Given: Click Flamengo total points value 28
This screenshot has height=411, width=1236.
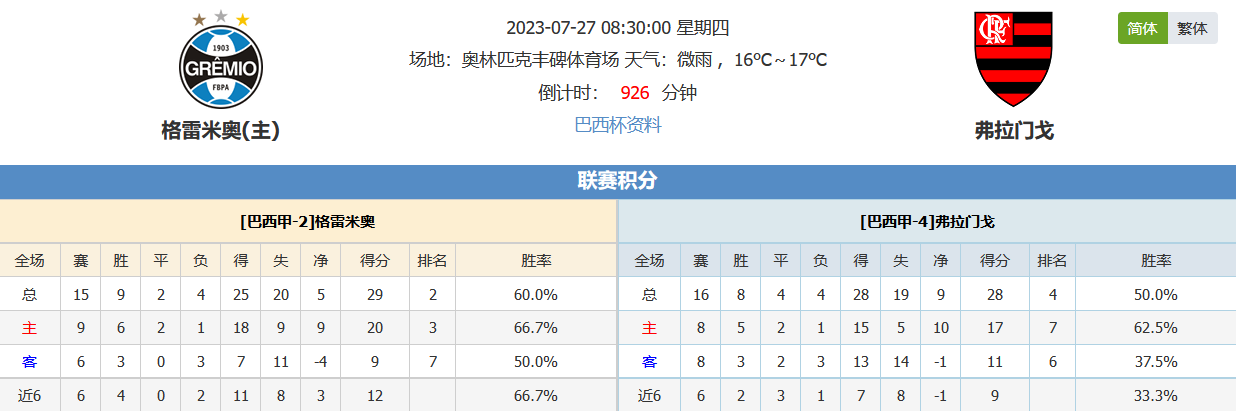Looking at the screenshot, I should [994, 294].
